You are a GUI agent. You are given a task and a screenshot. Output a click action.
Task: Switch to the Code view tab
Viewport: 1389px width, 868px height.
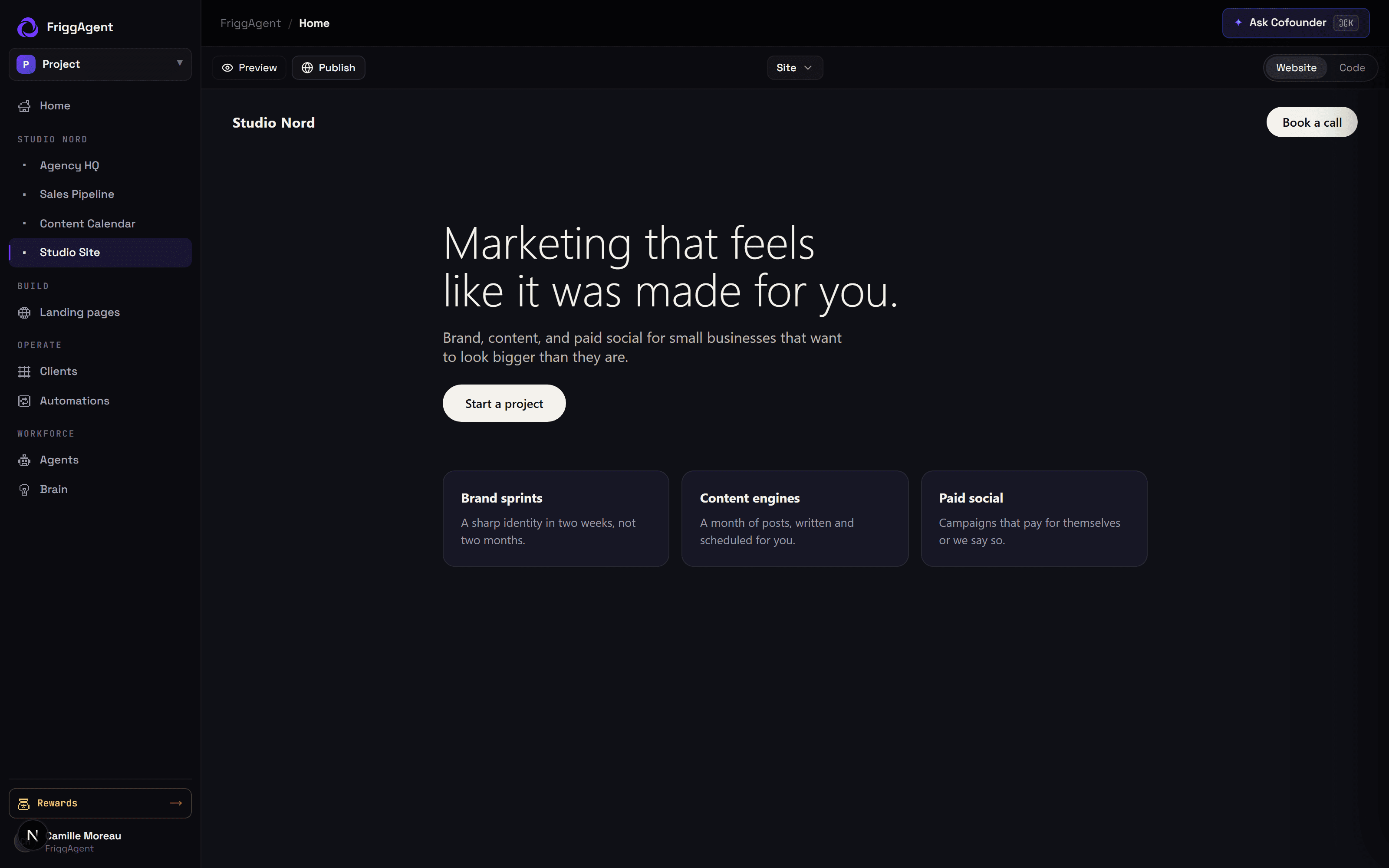click(1352, 68)
